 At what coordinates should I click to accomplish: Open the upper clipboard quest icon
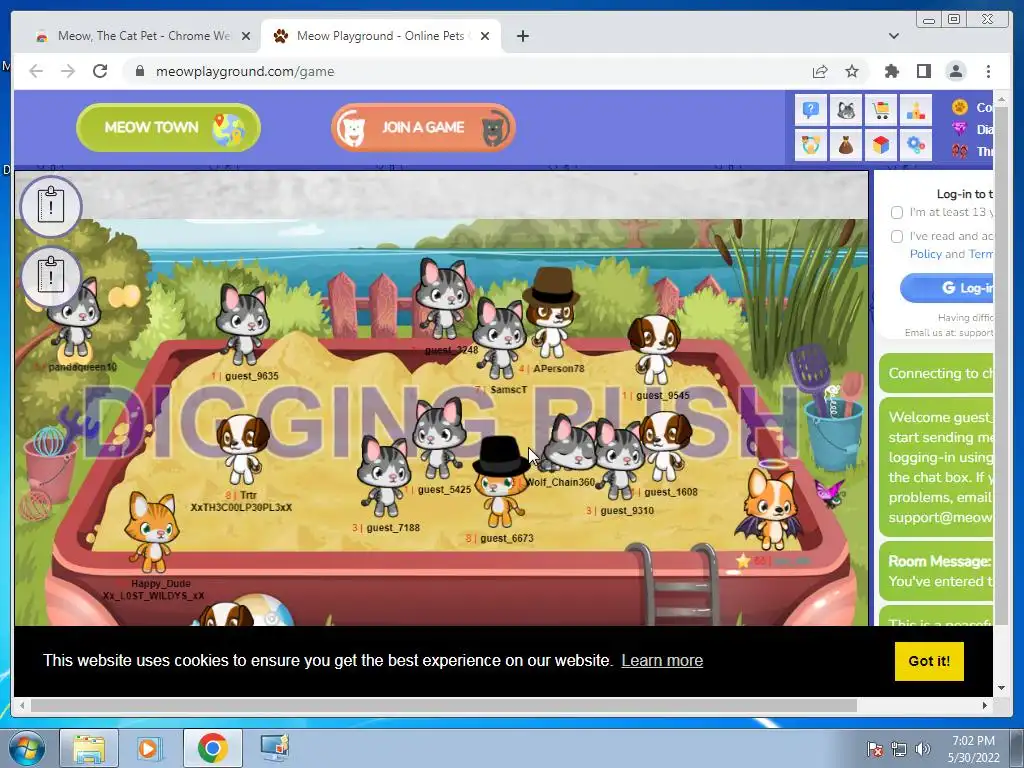coord(51,206)
